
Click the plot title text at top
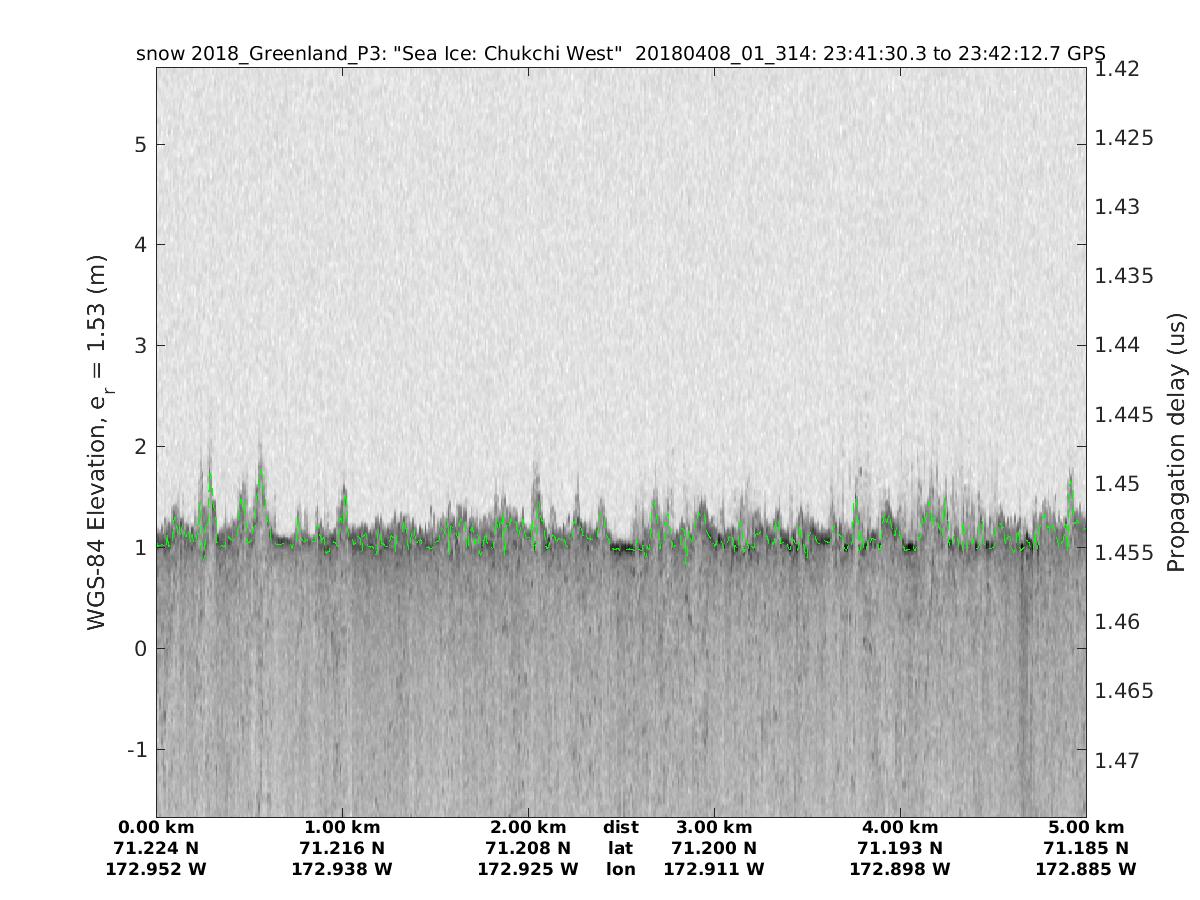point(620,54)
